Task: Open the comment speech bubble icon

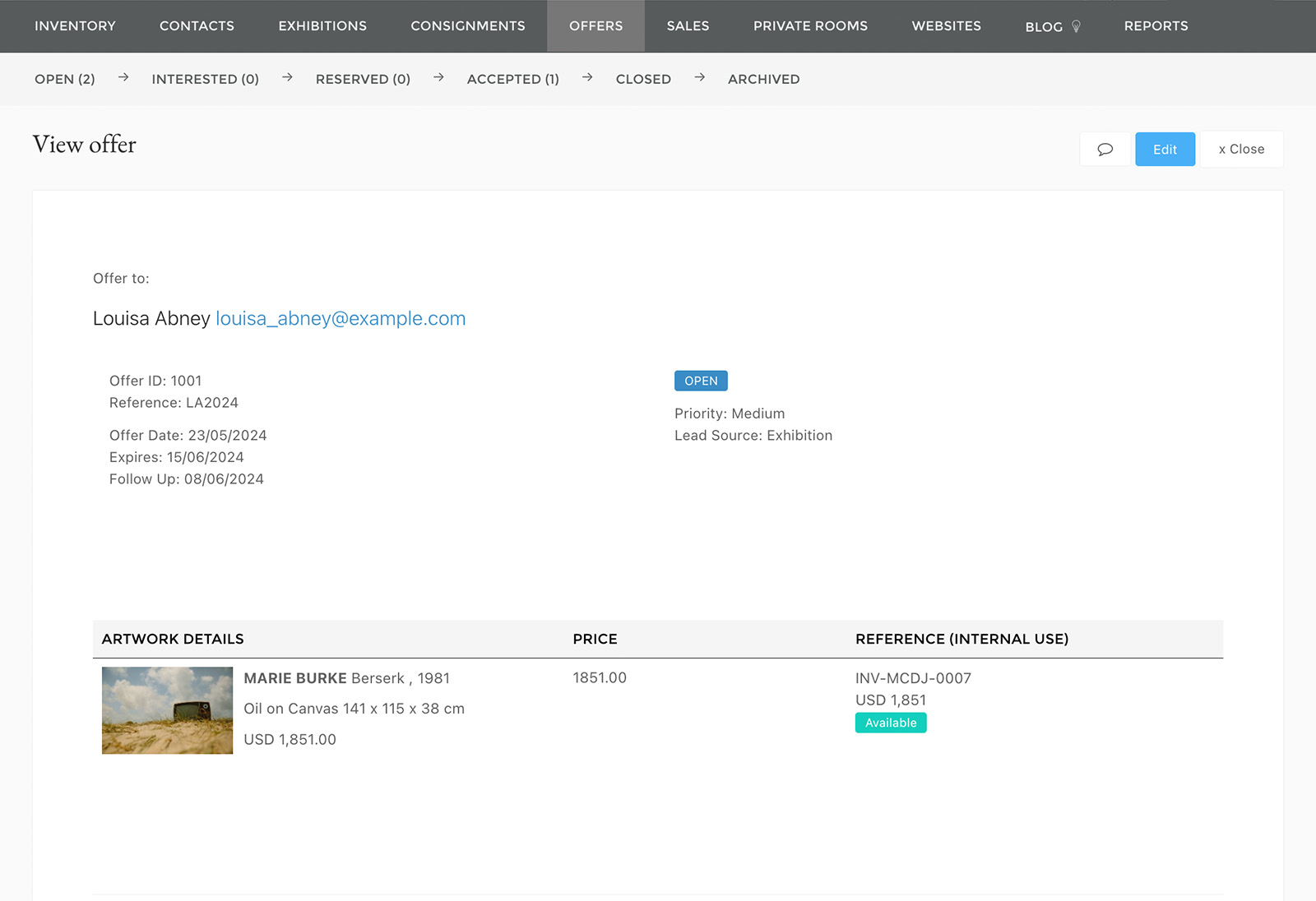Action: [1105, 149]
